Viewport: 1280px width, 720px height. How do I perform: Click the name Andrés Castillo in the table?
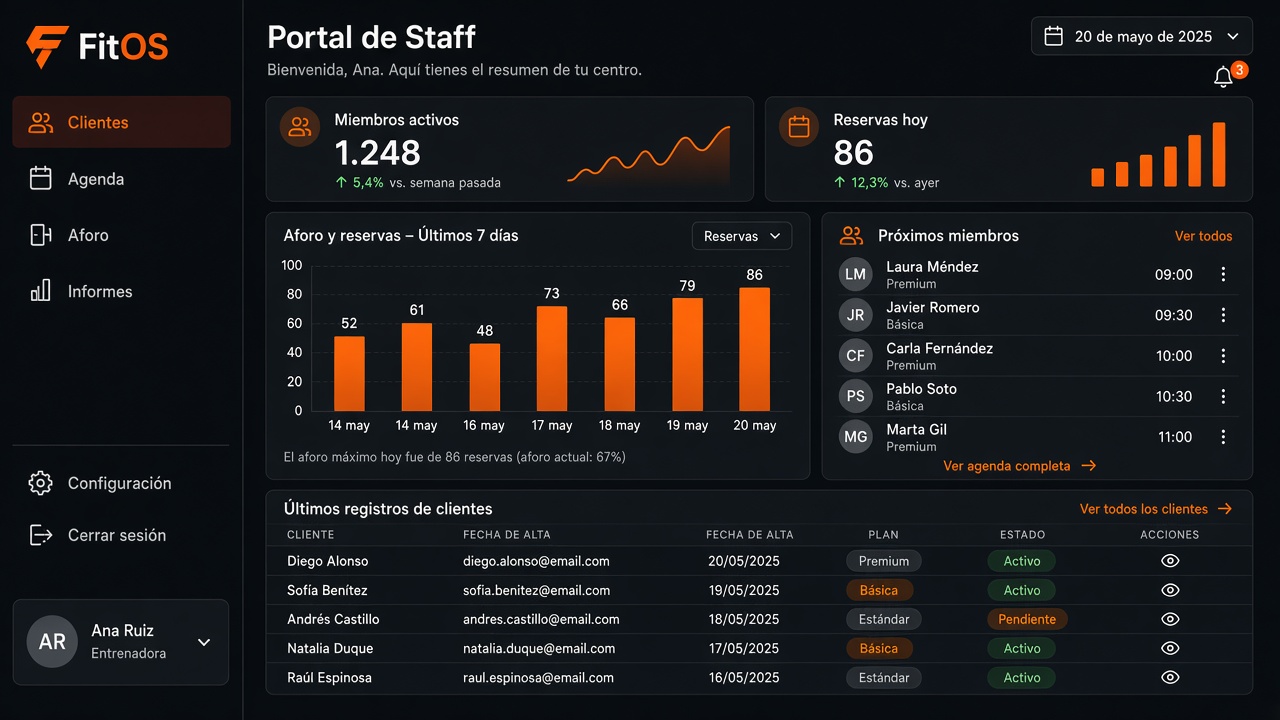[x=333, y=619]
